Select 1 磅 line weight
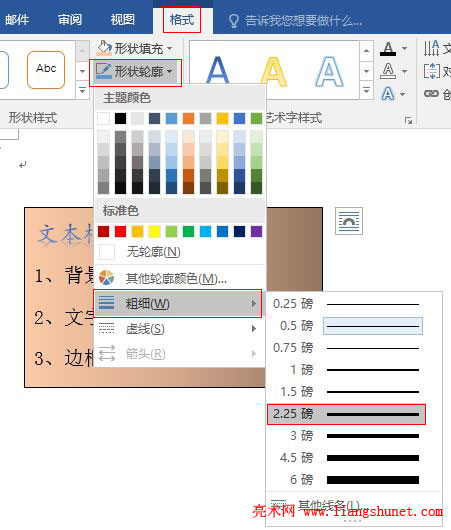Screen dimensions: 451x530 click(346, 370)
